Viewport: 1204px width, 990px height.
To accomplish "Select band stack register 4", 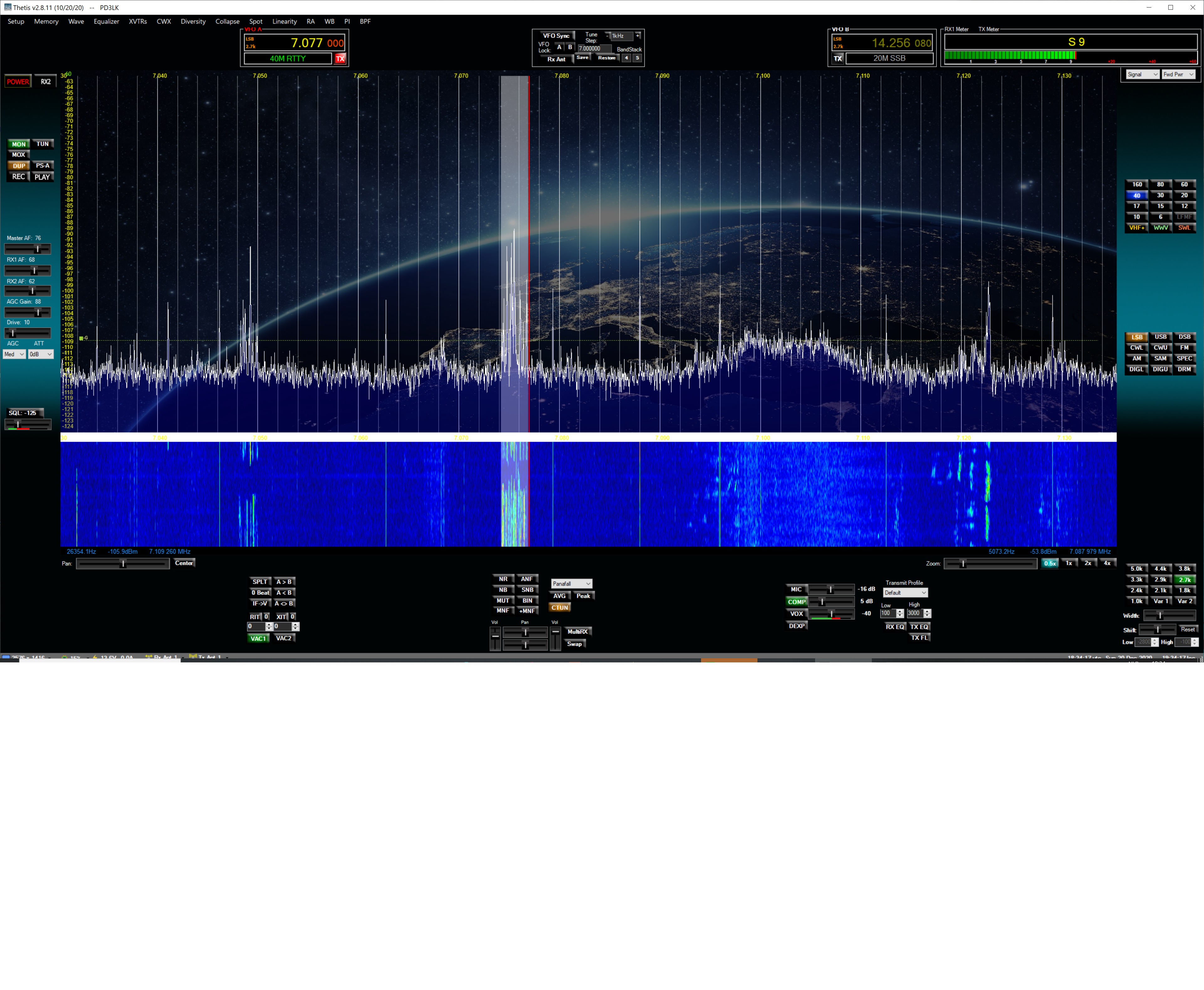I will [x=626, y=58].
